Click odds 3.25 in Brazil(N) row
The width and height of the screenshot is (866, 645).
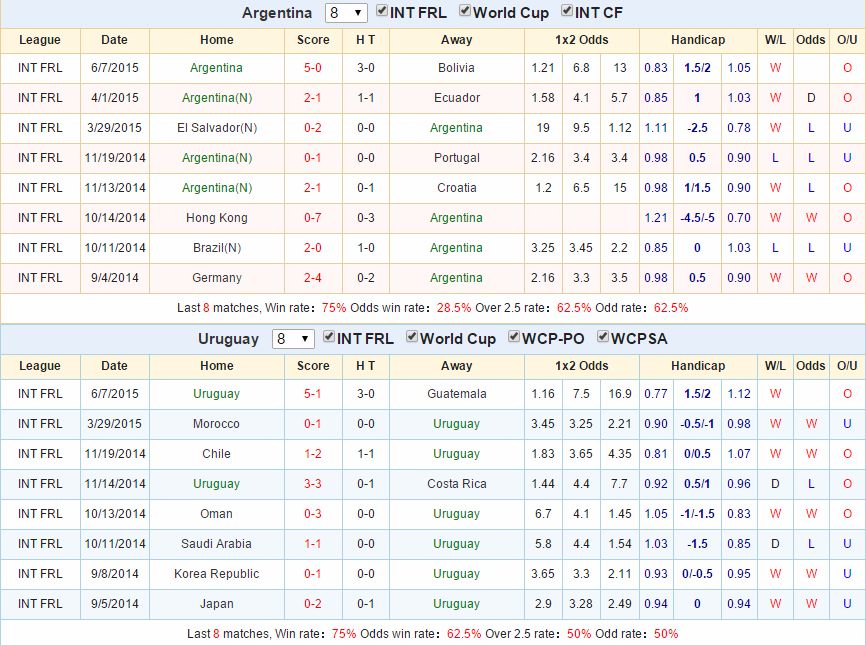[x=543, y=248]
